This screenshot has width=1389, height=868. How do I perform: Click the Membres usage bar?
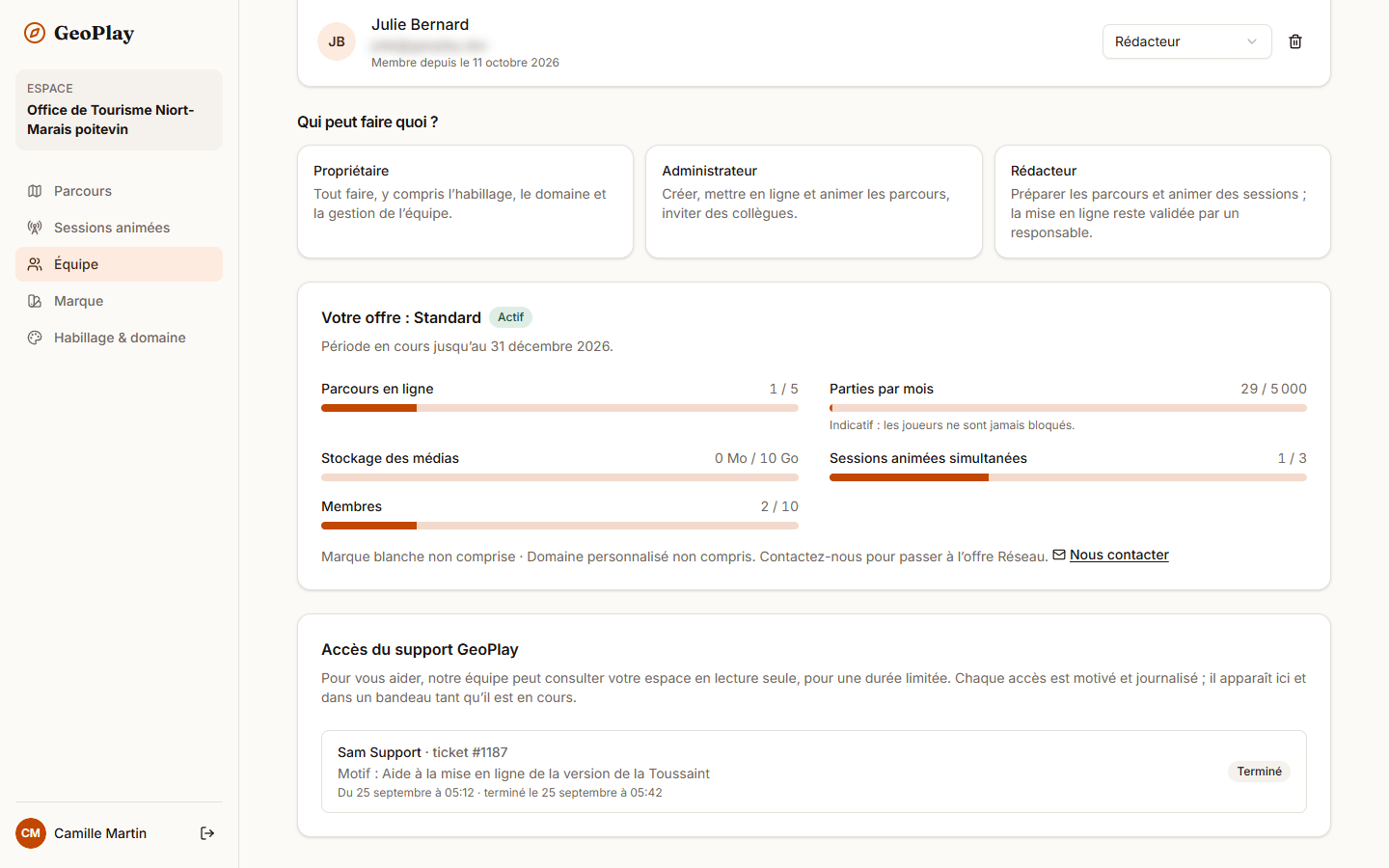coord(559,526)
